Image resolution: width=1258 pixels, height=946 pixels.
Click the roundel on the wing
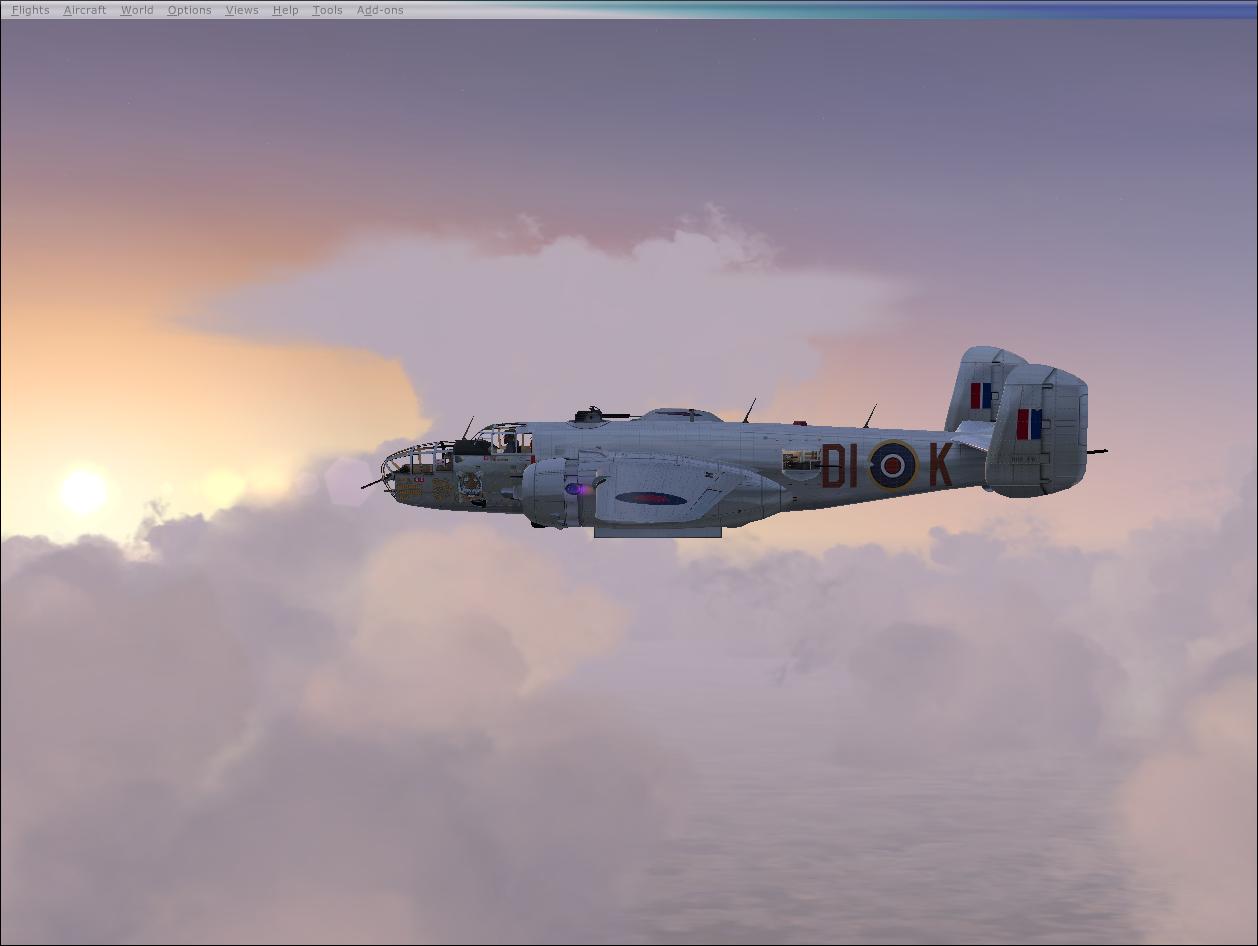pos(650,498)
